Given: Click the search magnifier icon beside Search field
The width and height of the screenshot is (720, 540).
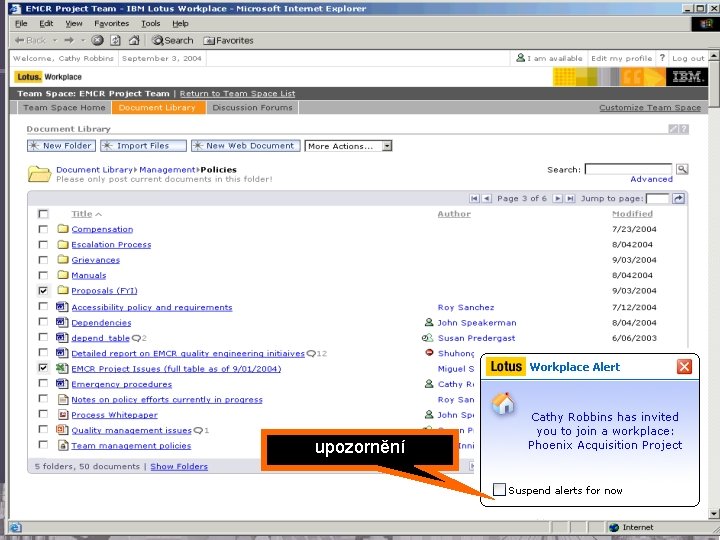Looking at the screenshot, I should pyautogui.click(x=682, y=169).
